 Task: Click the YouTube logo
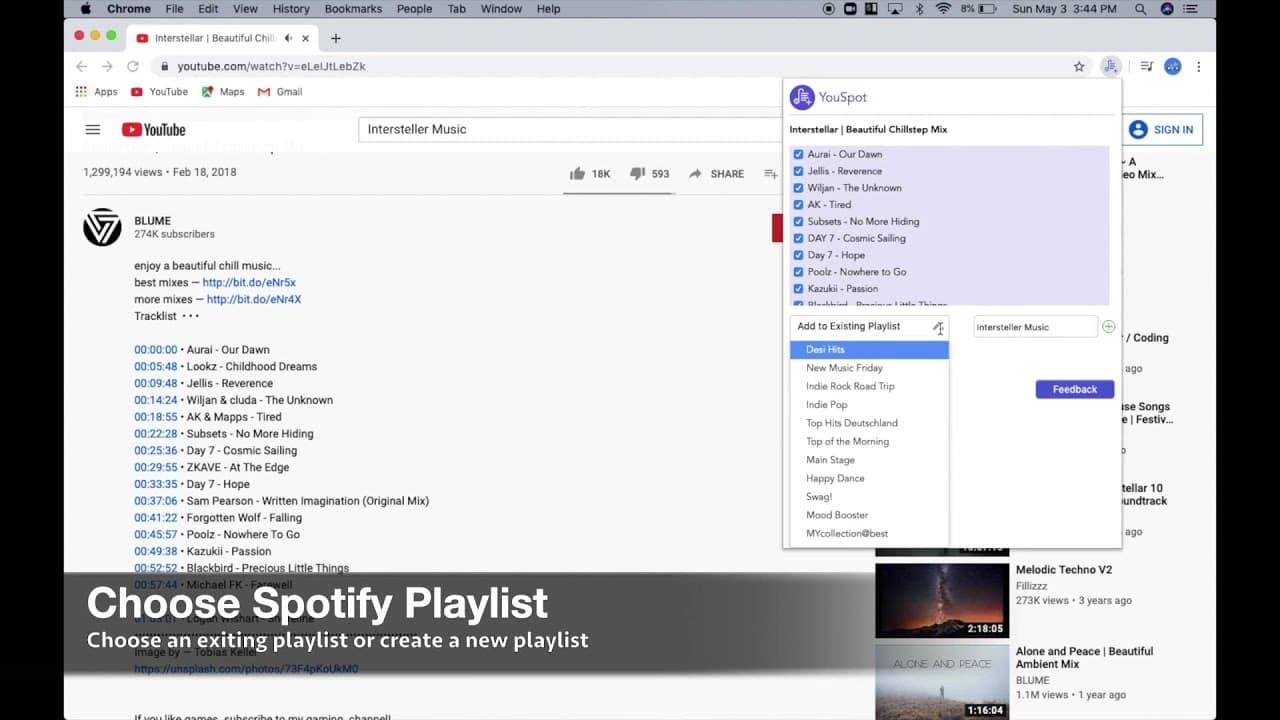pos(153,129)
